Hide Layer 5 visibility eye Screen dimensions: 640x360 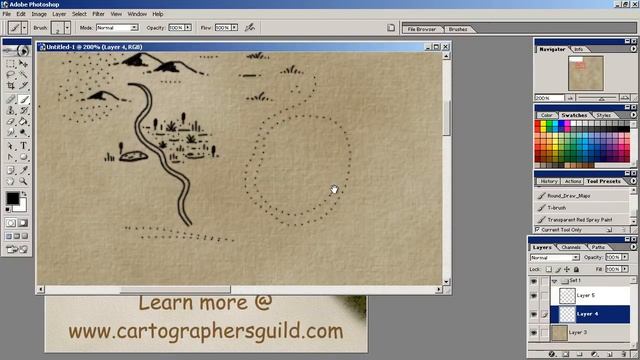tap(533, 296)
